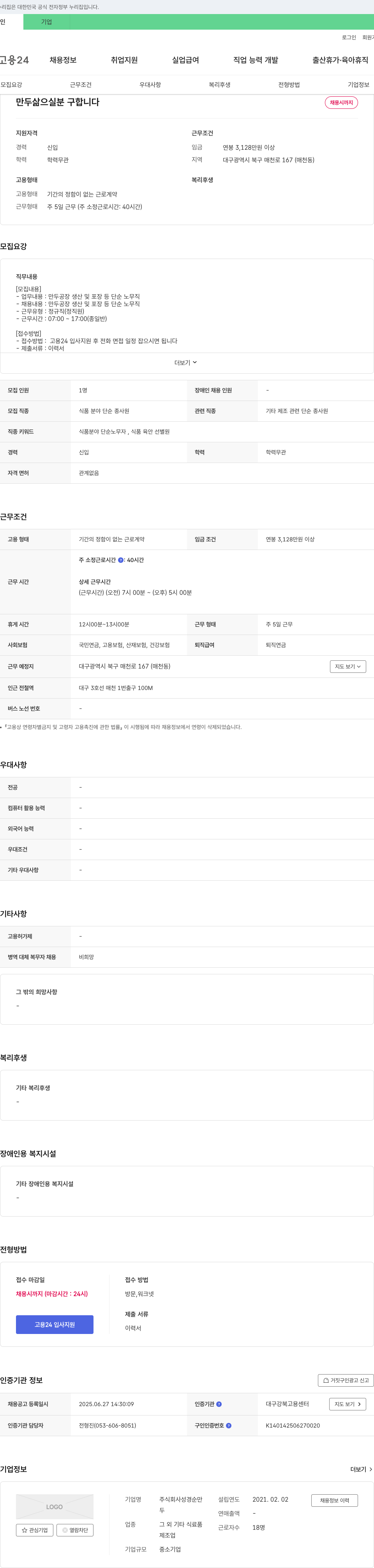
Task: Click the 인근 전철역 value 대구 3호선 매천
Action: [116, 688]
